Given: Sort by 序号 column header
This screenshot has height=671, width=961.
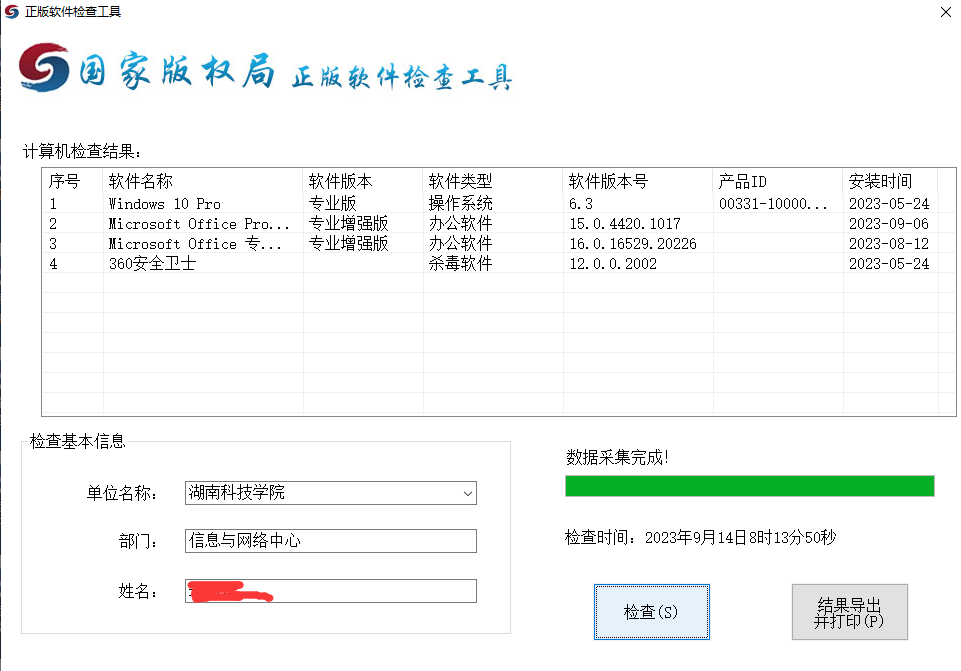Looking at the screenshot, I should point(72,181).
